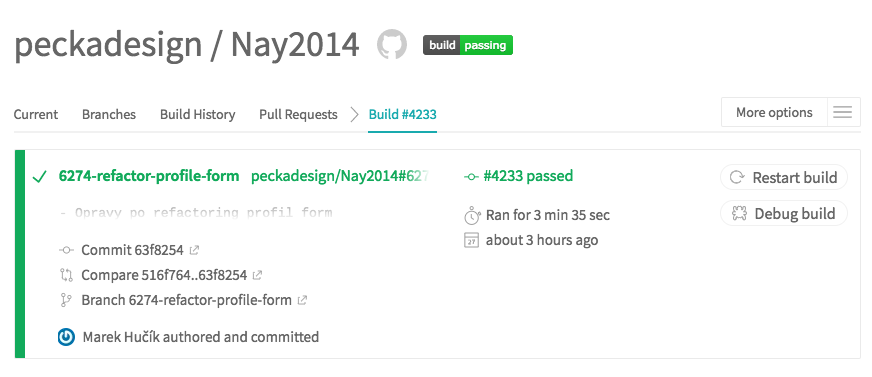The height and width of the screenshot is (377, 872).
Task: Click the Restart build button
Action: pos(784,178)
